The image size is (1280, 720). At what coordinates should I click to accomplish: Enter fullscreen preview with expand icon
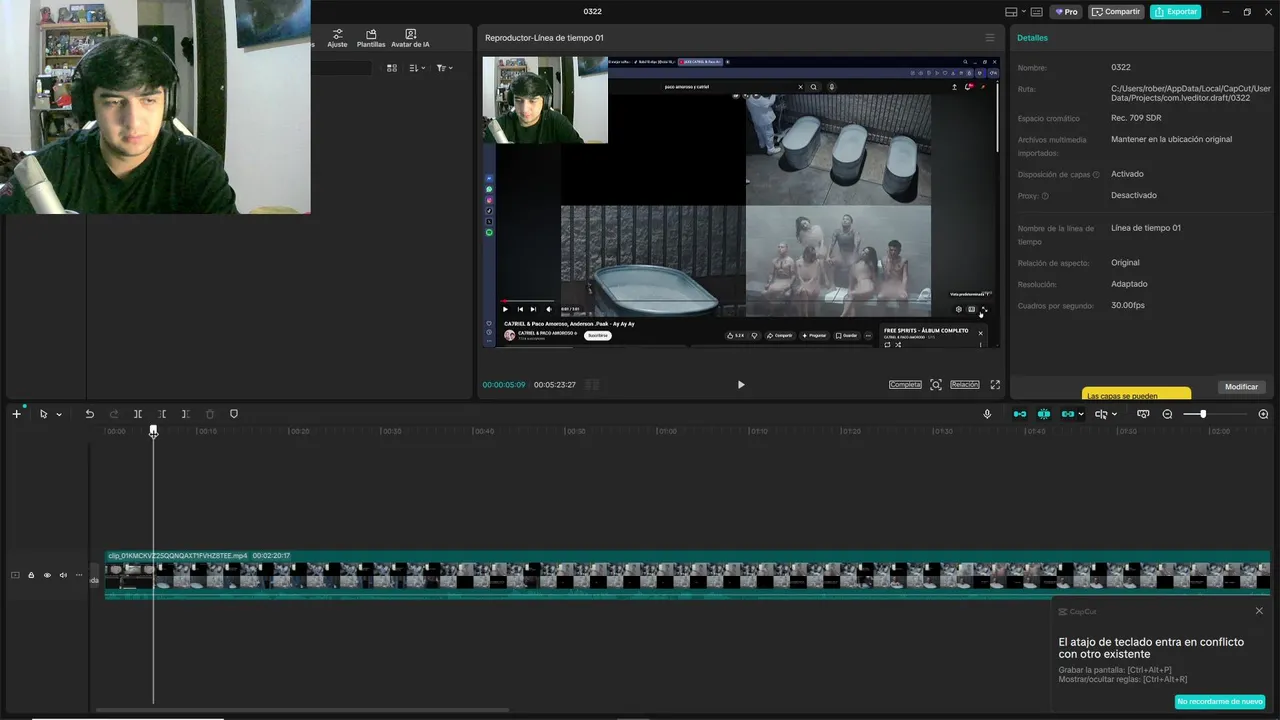[x=995, y=385]
